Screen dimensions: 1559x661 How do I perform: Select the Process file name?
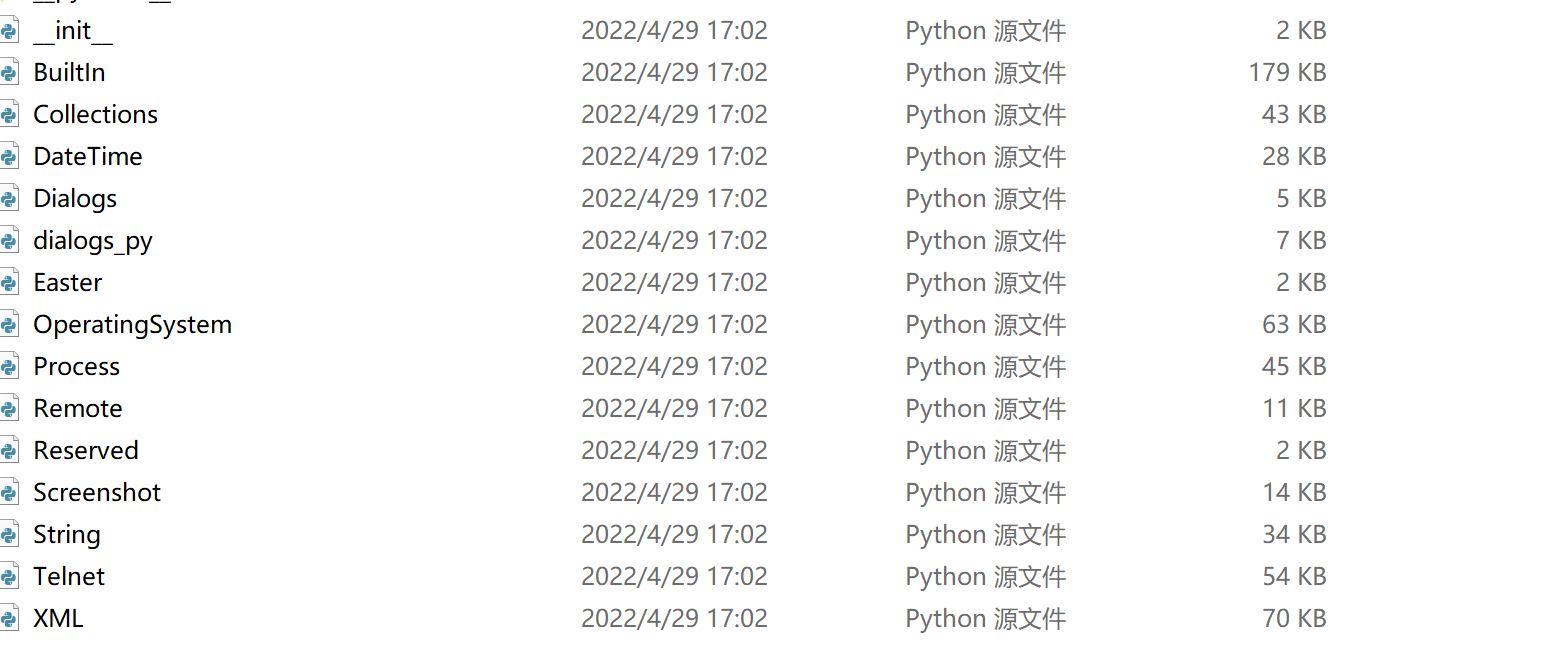click(77, 367)
